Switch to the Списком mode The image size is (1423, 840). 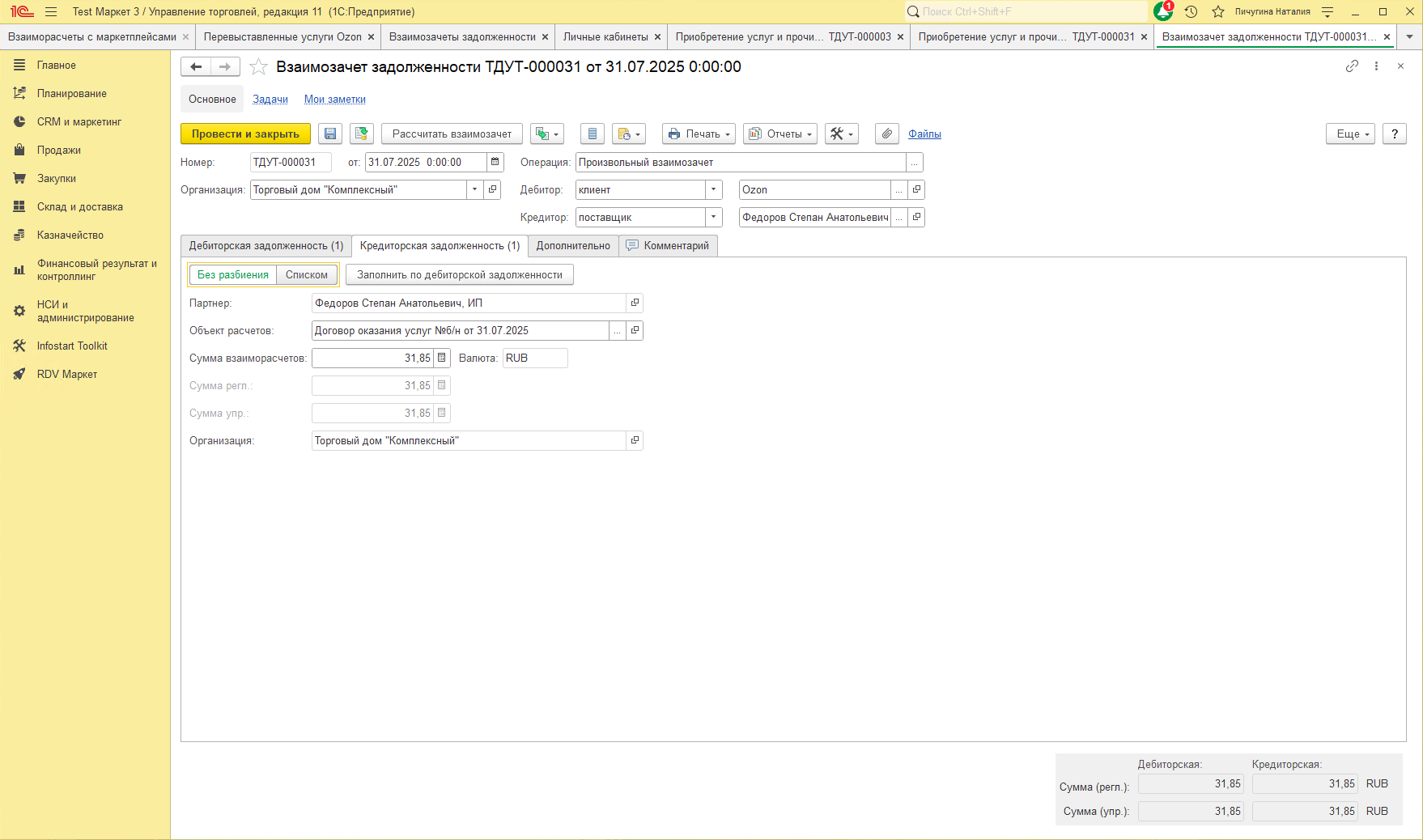(x=307, y=275)
